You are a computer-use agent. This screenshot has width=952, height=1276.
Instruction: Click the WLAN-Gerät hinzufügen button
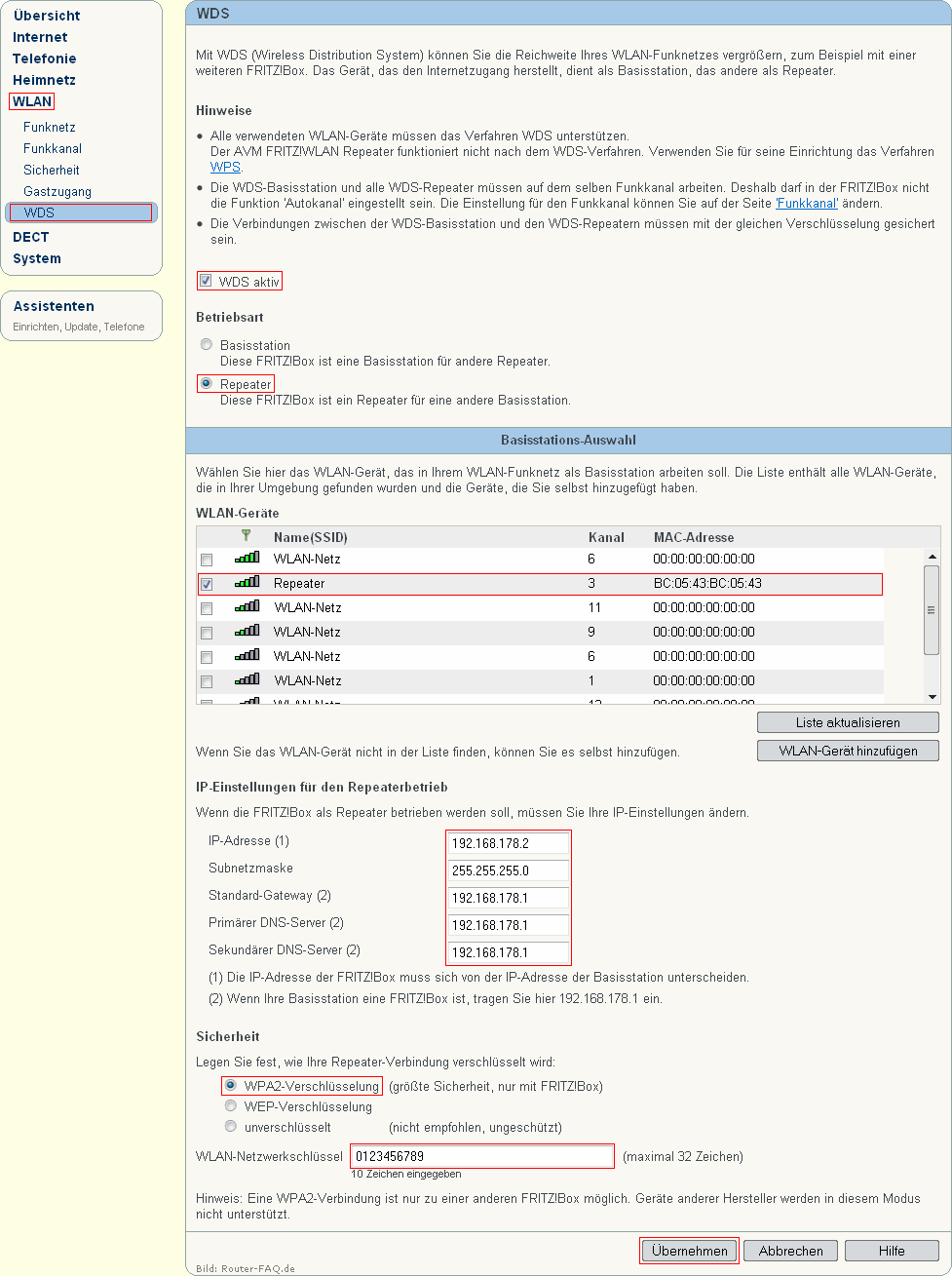tap(848, 751)
